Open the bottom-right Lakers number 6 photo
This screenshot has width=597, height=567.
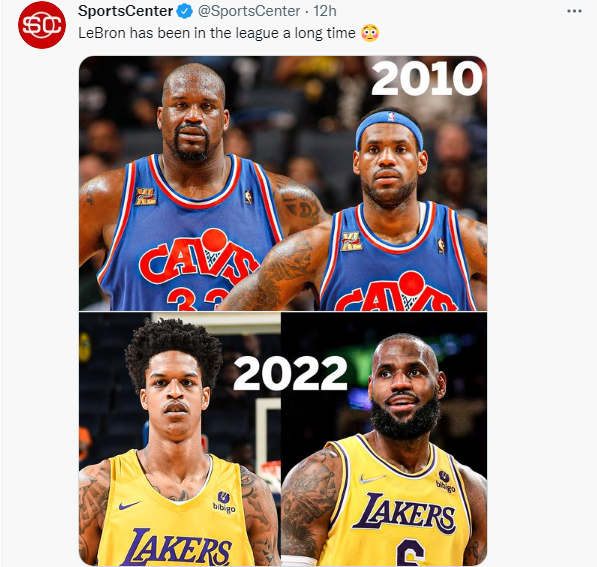384,439
